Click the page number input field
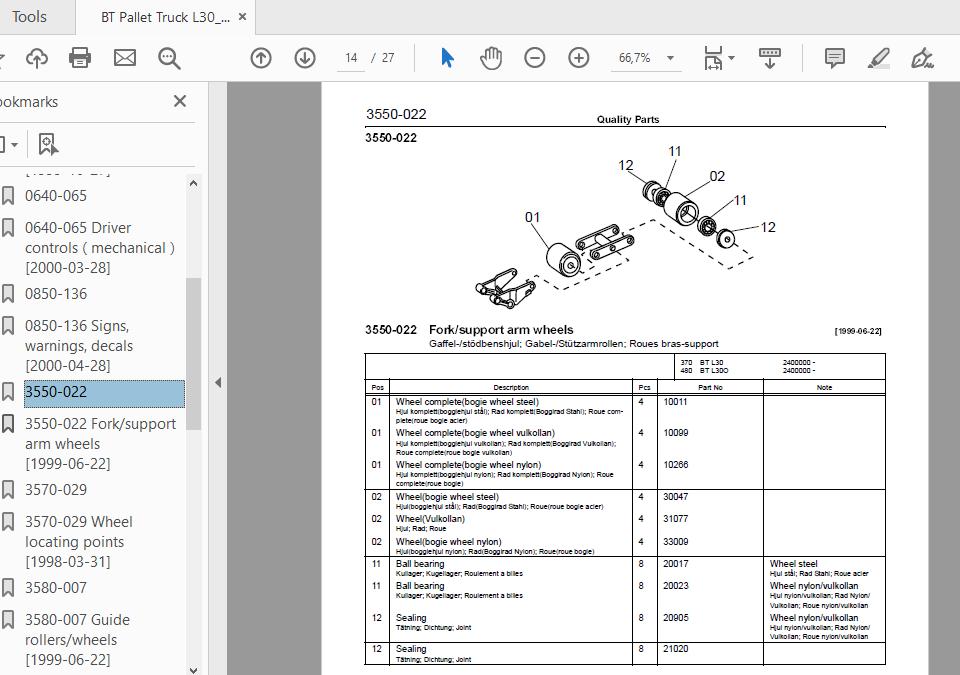The height and width of the screenshot is (675, 960). click(x=351, y=58)
